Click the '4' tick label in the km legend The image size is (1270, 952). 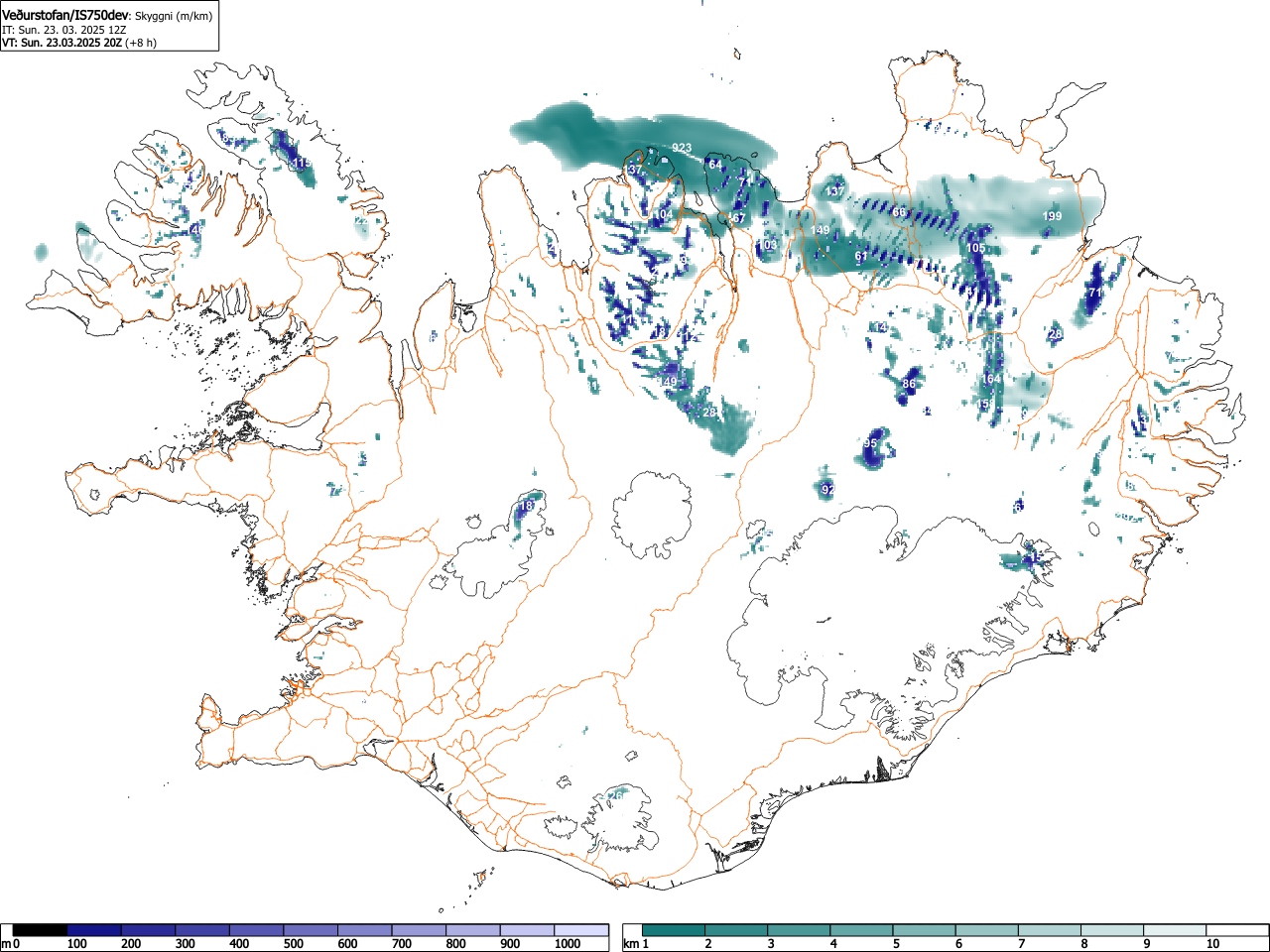[x=832, y=944]
